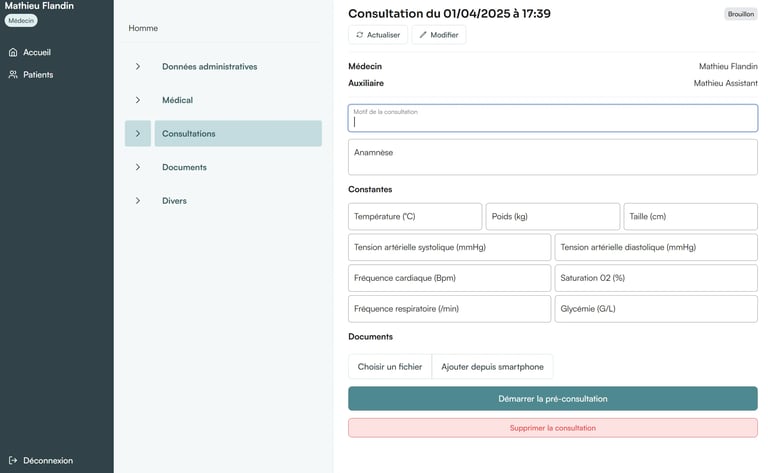Click the Déconnexion logout icon
The image size is (768, 473).
click(13, 460)
